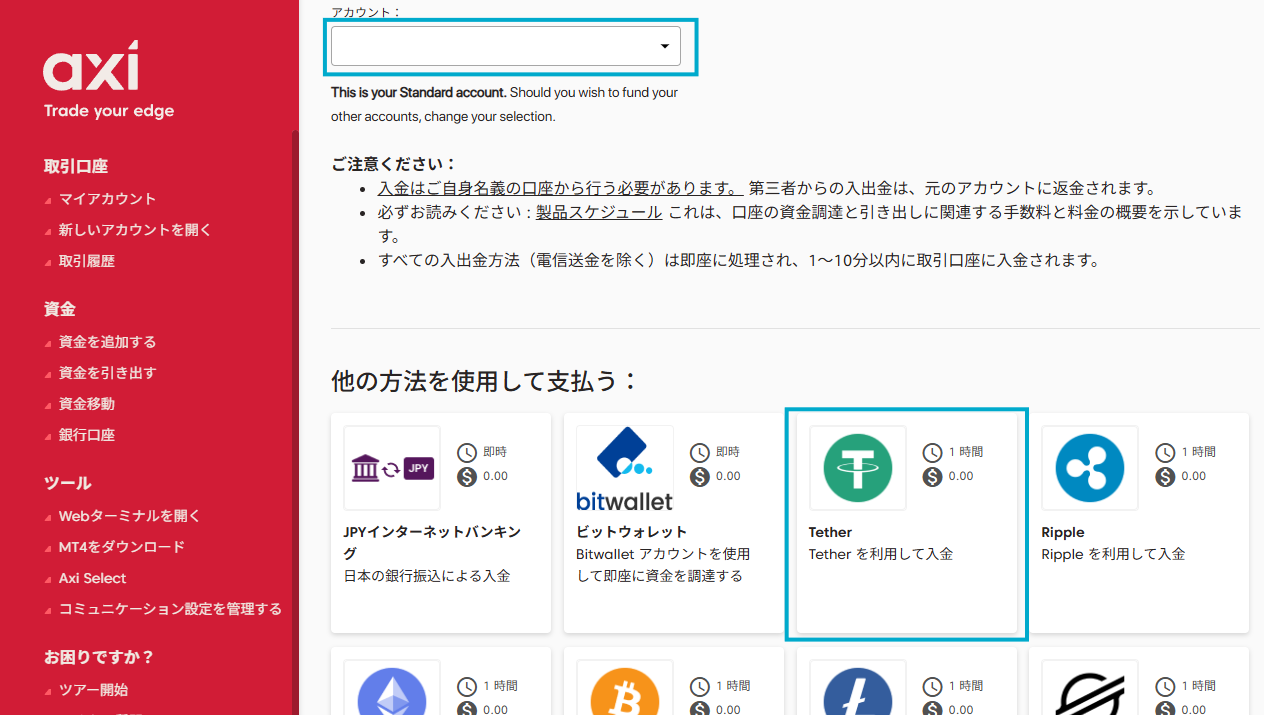Viewport: 1264px width, 715px height.
Task: Click clock icon on Ethereum card
Action: [467, 687]
